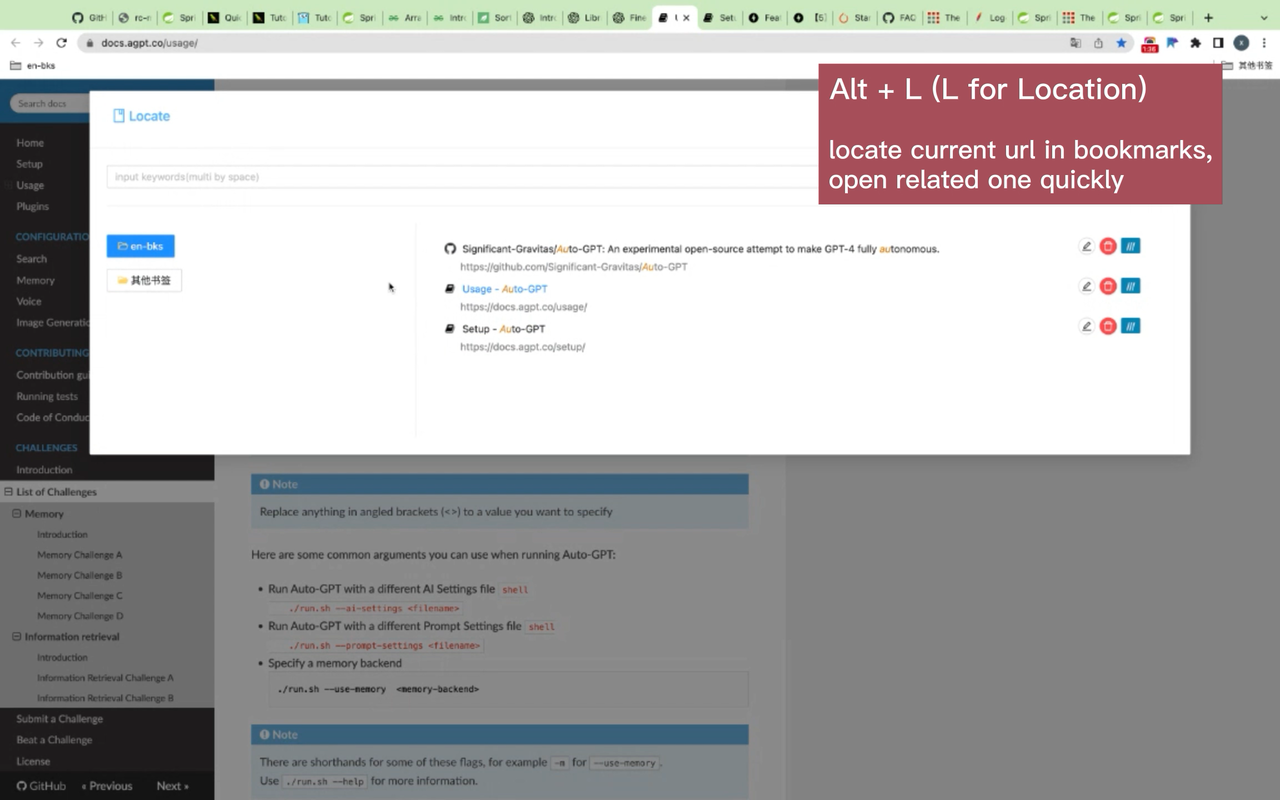The image size is (1280, 800).
Task: Delete the Significant-Gravitas Auto-GPT bookmark
Action: tap(1108, 246)
